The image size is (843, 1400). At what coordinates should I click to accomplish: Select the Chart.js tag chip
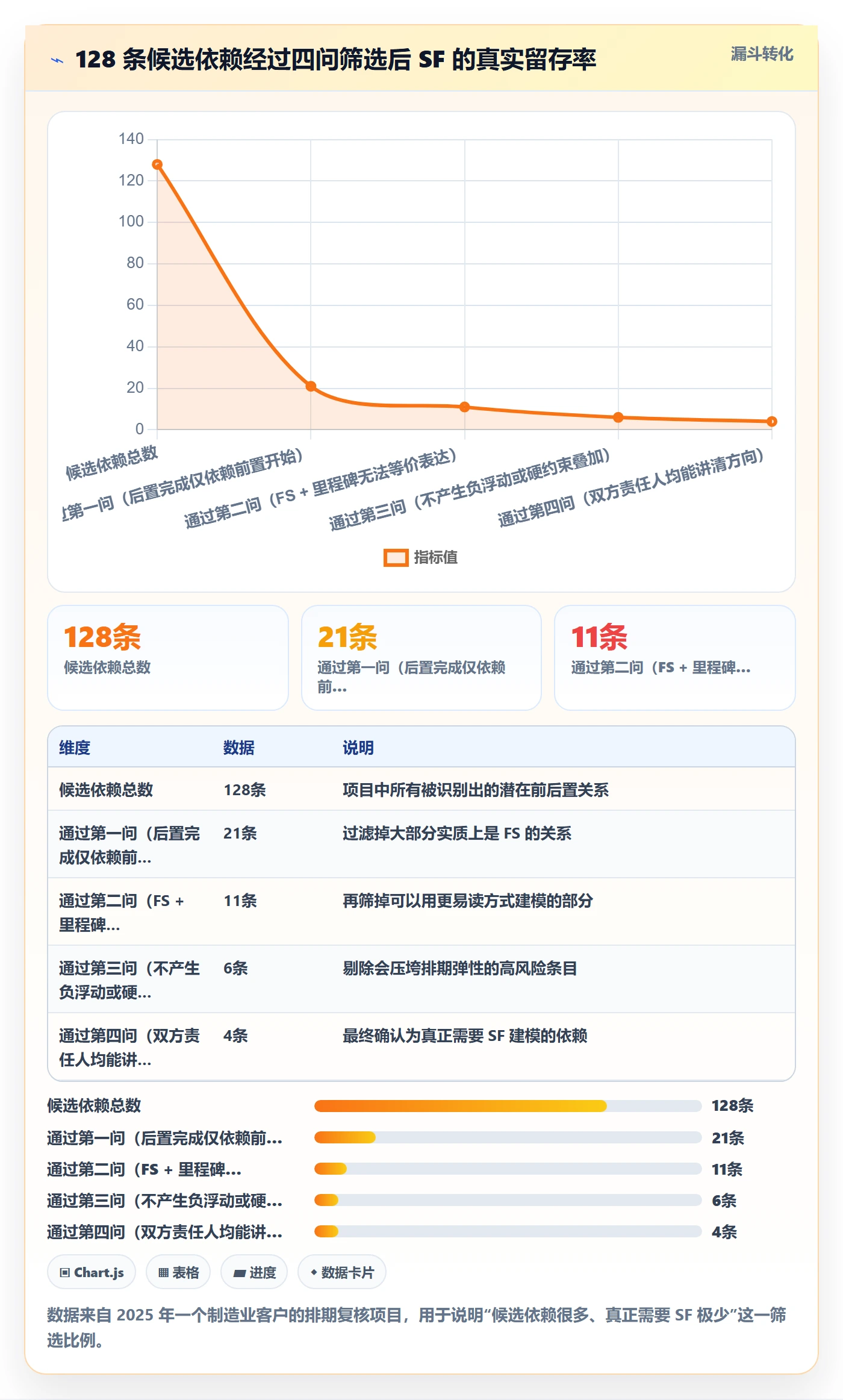coord(92,1272)
